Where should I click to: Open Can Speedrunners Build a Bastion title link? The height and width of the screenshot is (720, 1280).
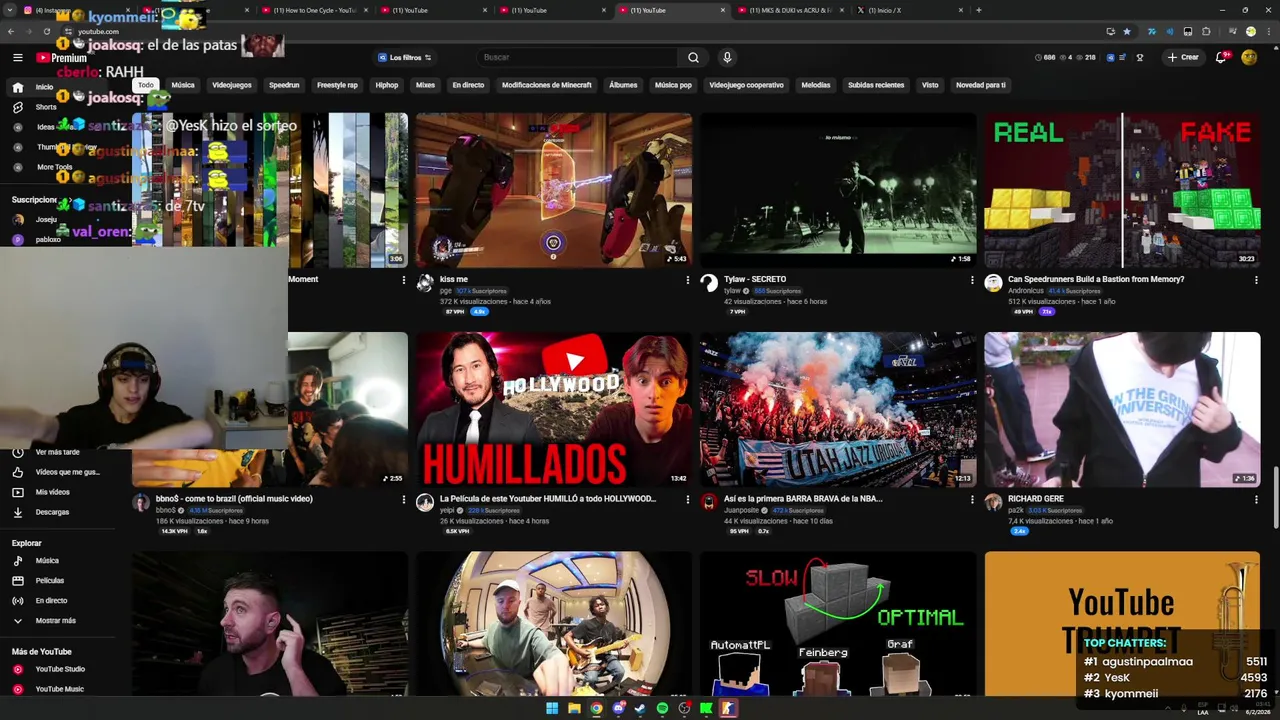1096,279
